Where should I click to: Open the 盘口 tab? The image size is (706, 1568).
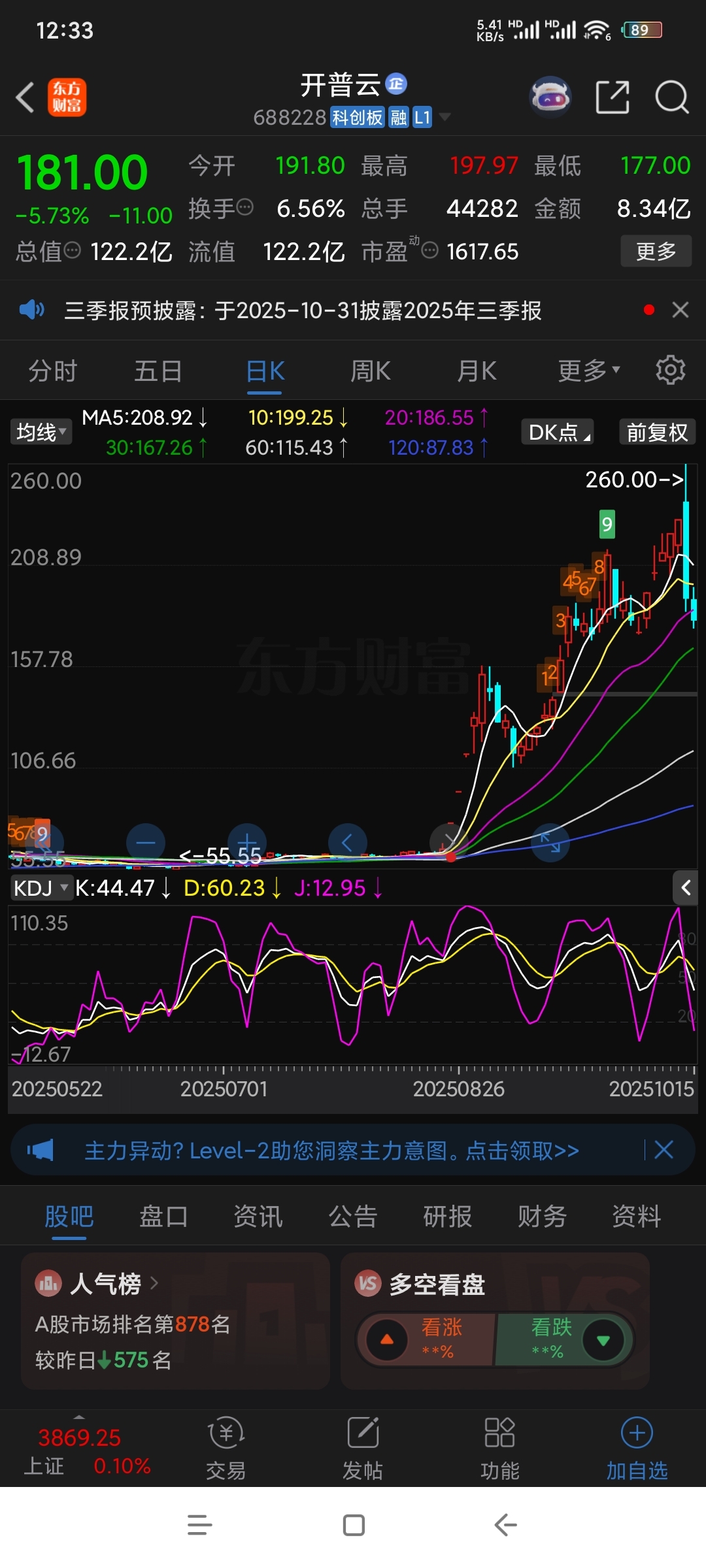pos(163,1217)
